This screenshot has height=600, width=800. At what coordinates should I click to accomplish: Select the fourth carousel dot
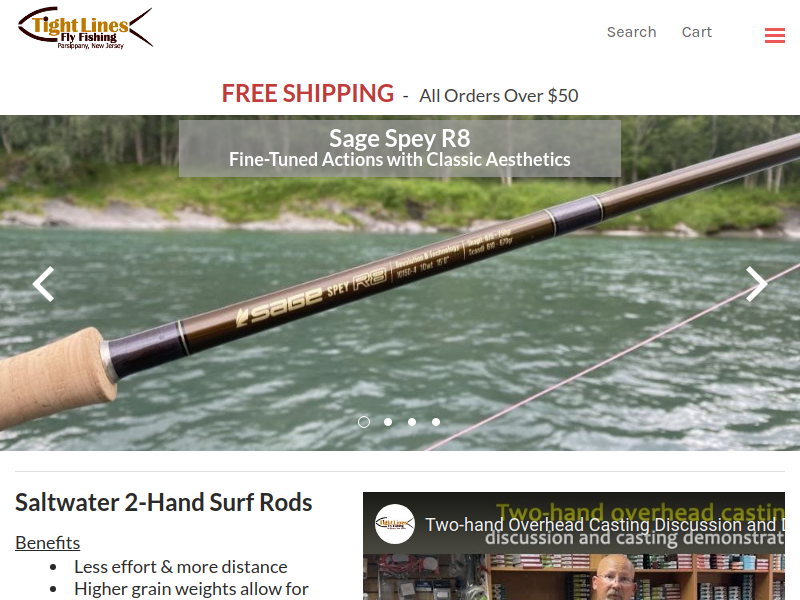(436, 422)
